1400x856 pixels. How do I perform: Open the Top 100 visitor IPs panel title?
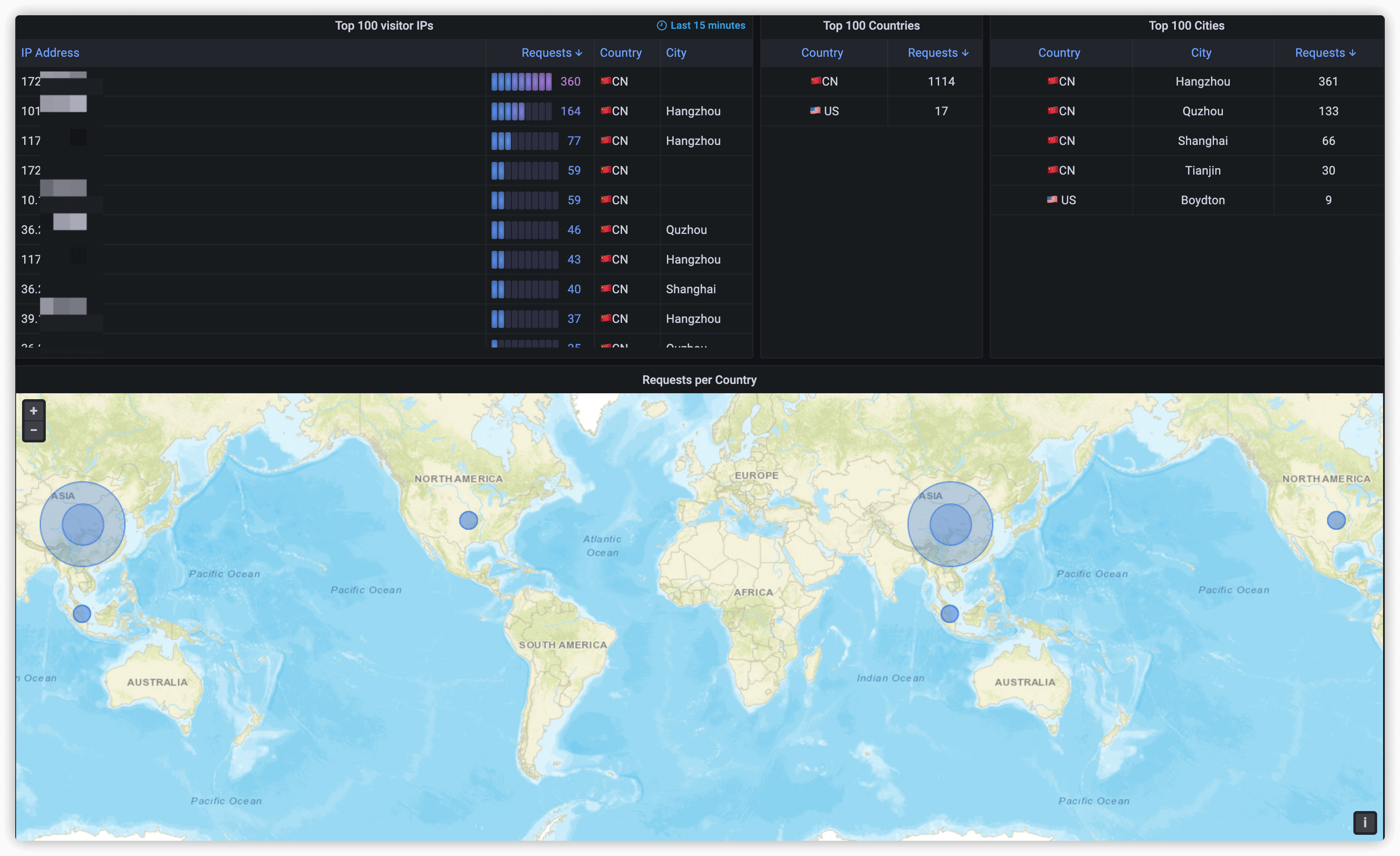[x=383, y=25]
